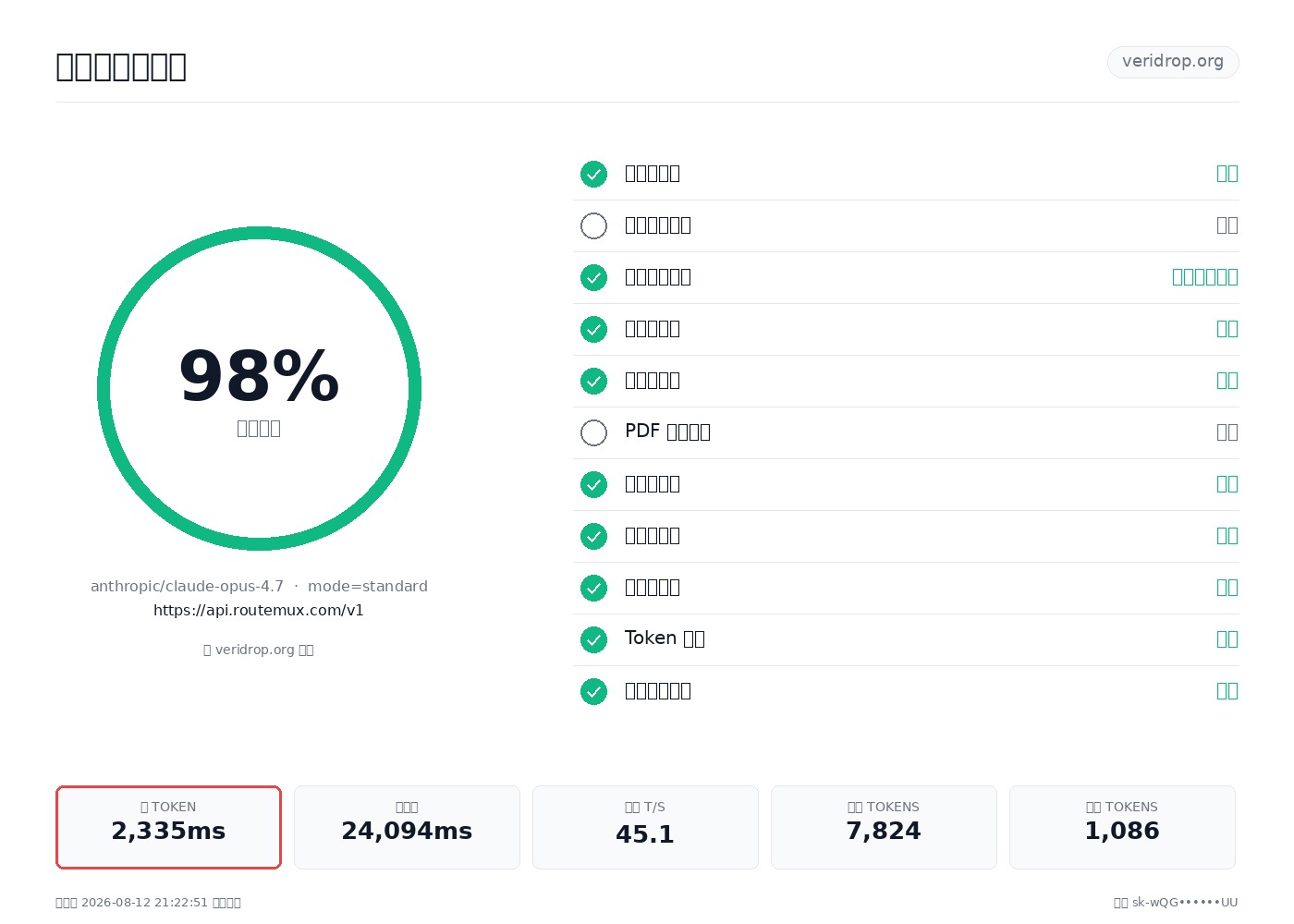Screen dimensions: 1294x924
Task: Select the highlighted 2,335ms TOKEN card
Action: [168, 827]
